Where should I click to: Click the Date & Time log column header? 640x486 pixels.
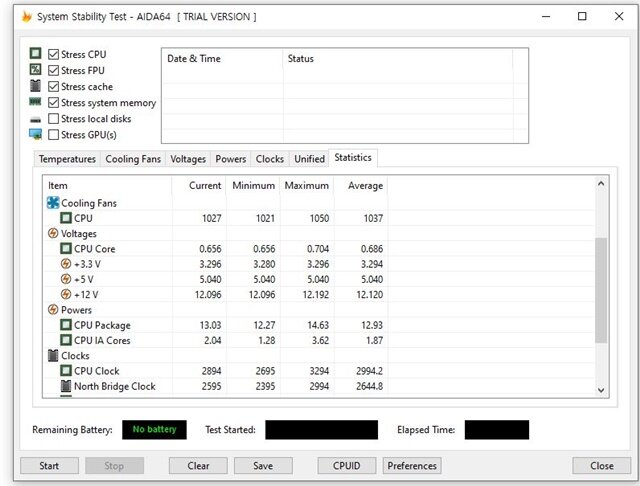coord(222,59)
